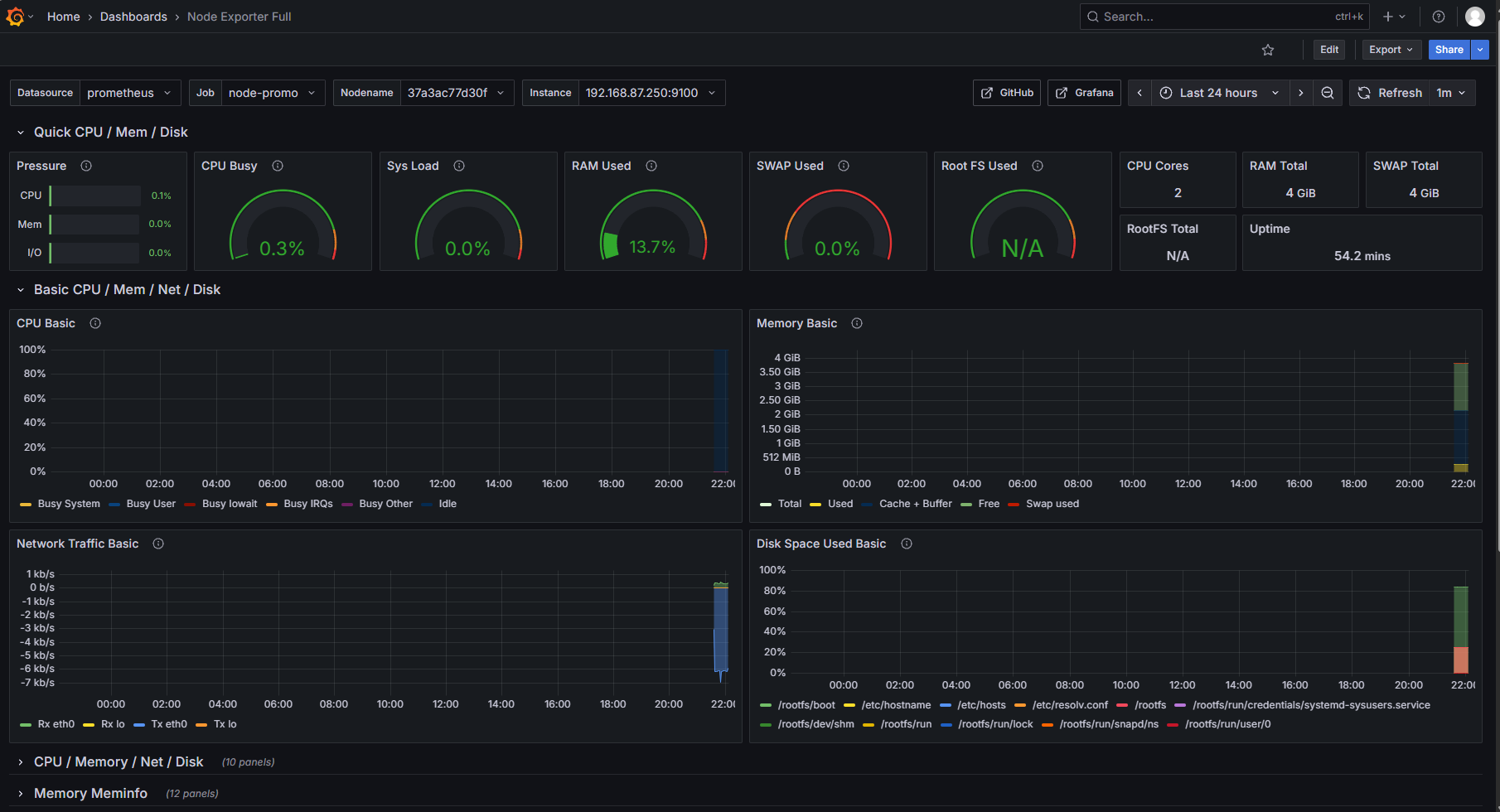Click the info icon next to Memory Basic
1500x812 pixels.
coord(857,323)
